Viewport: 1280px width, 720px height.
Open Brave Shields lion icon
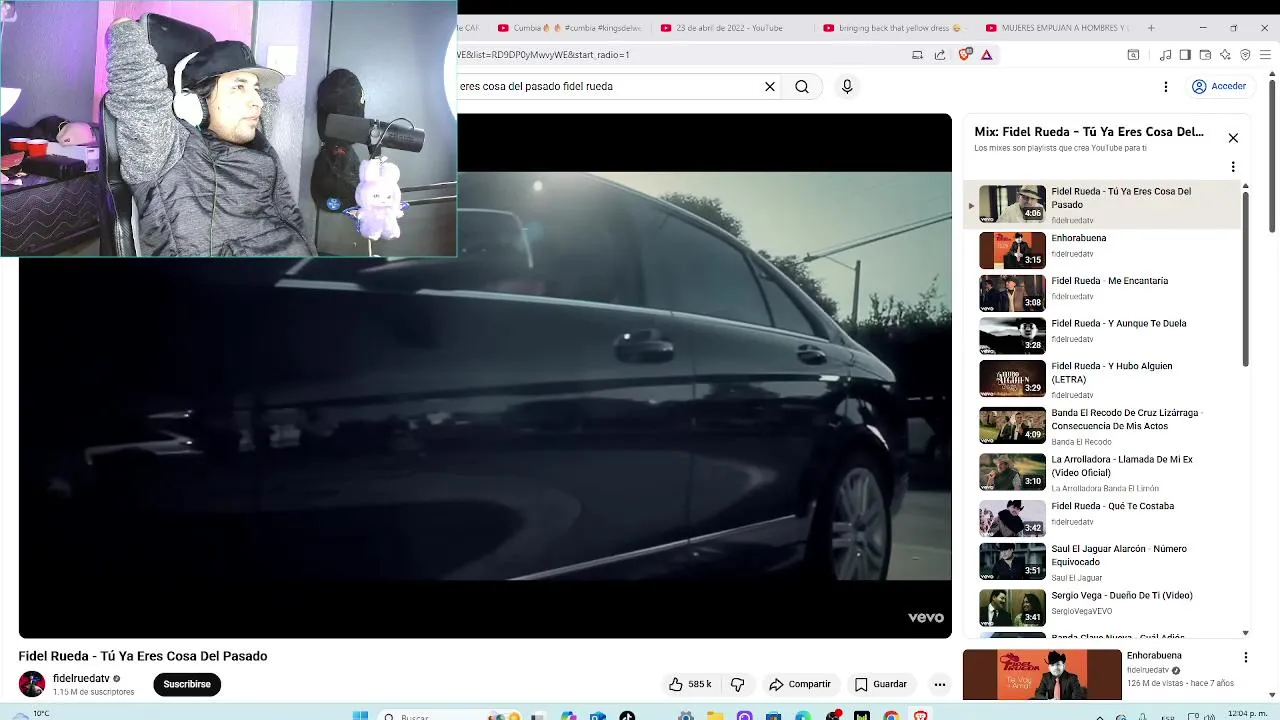click(x=965, y=55)
